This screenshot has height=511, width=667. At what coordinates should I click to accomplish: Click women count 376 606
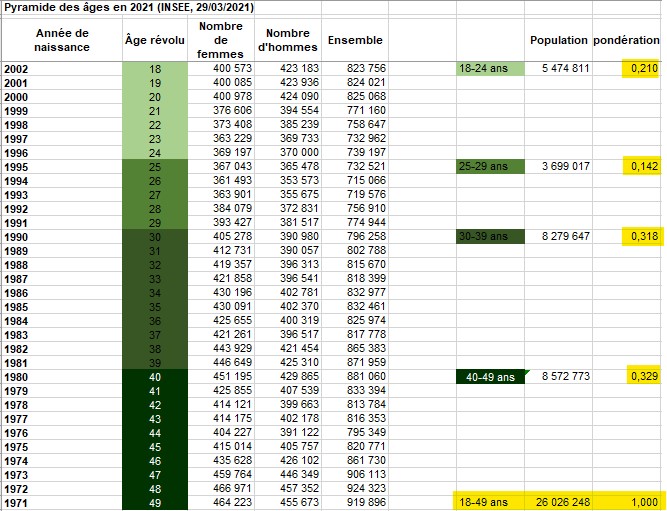(221, 111)
